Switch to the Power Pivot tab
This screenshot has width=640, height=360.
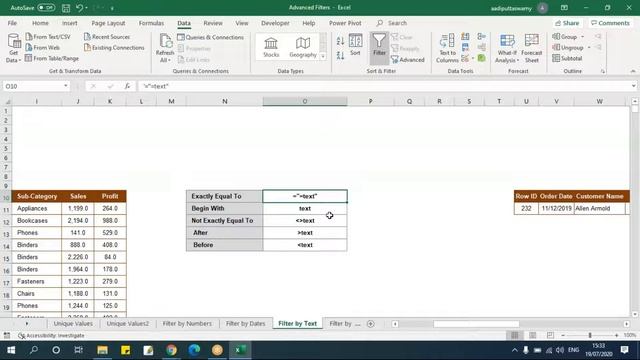(x=345, y=23)
